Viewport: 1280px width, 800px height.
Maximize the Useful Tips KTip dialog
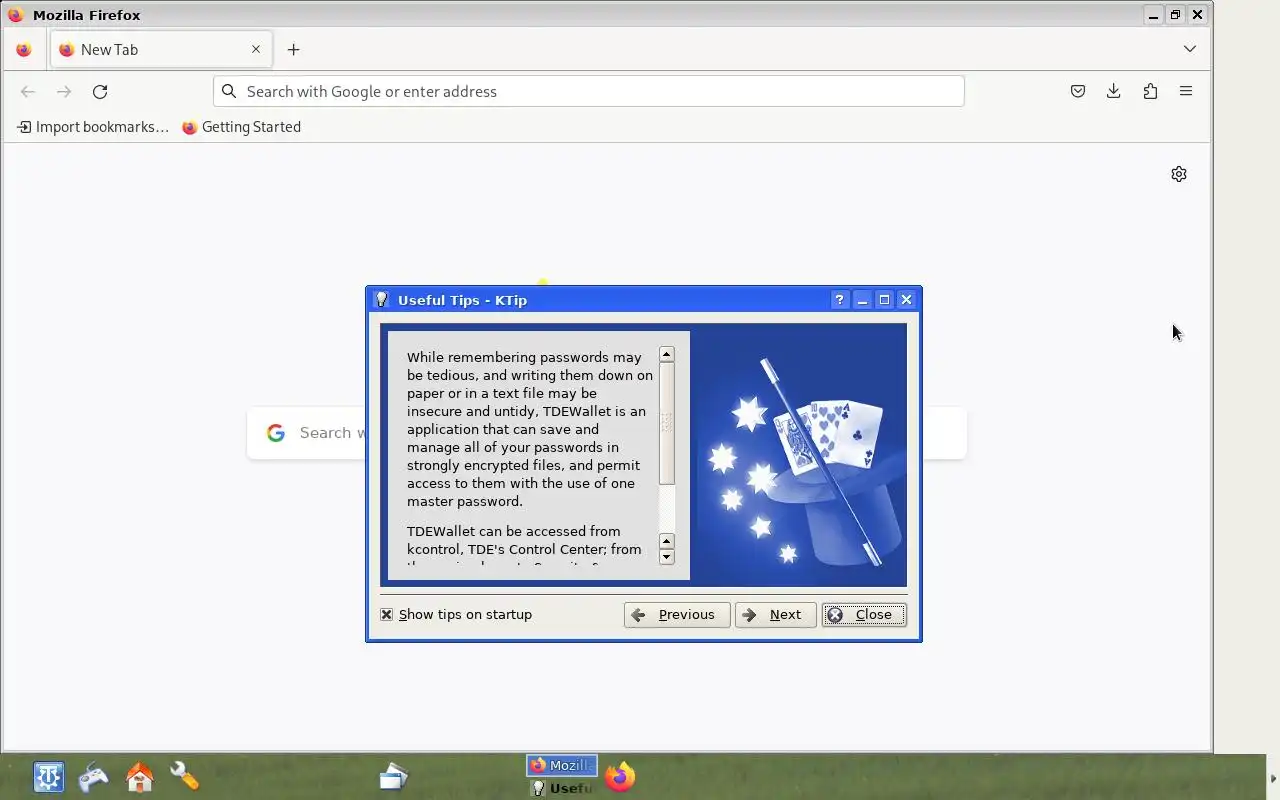click(884, 300)
